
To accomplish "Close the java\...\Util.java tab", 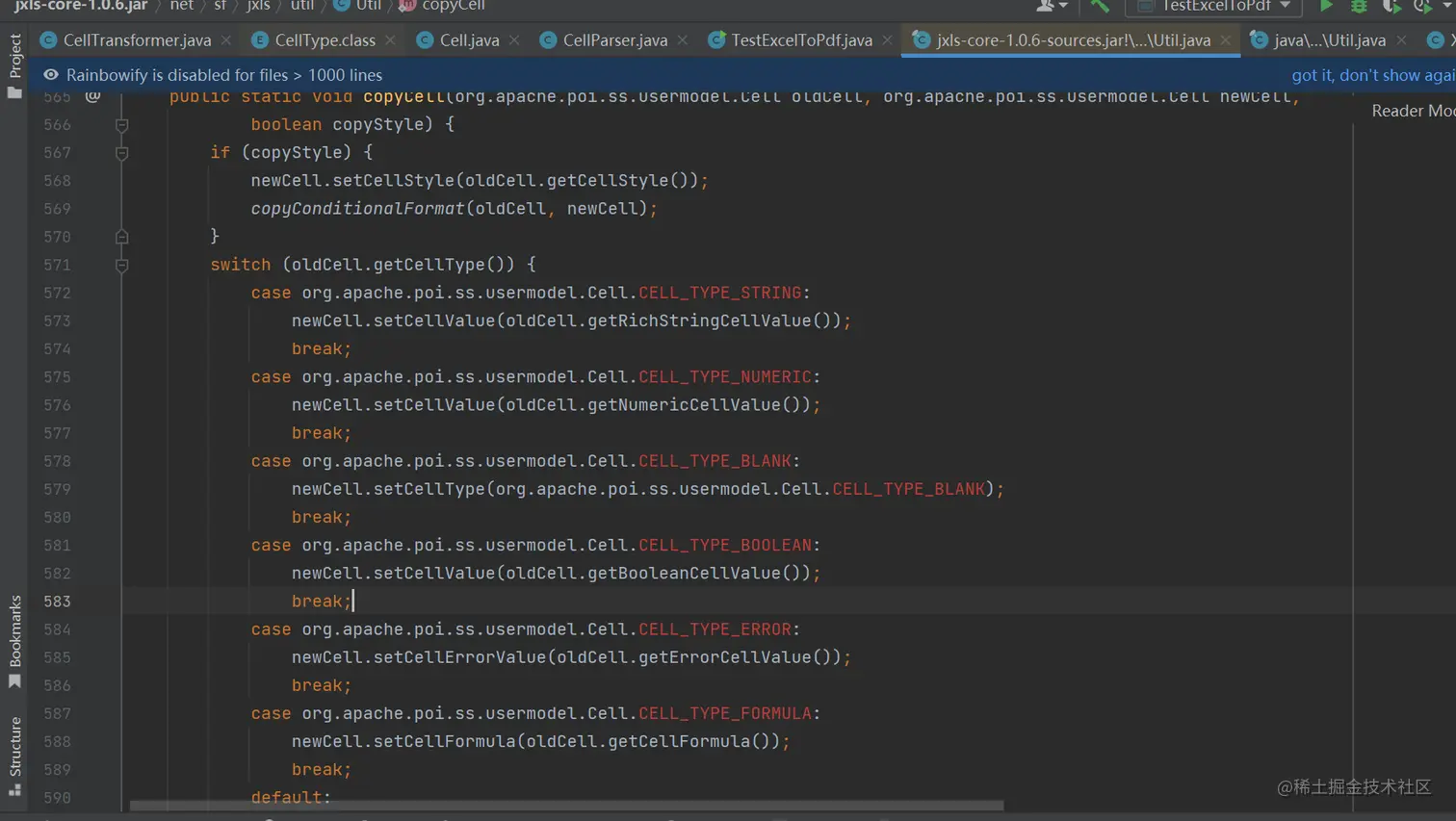I will coord(1401,40).
